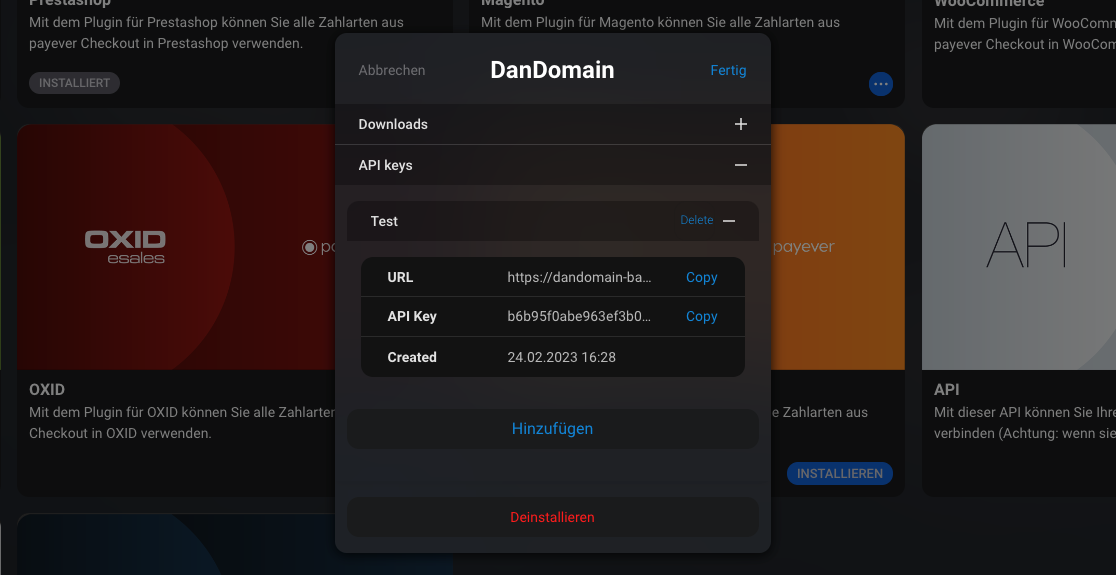
Task: Copy the URL value
Action: (701, 278)
